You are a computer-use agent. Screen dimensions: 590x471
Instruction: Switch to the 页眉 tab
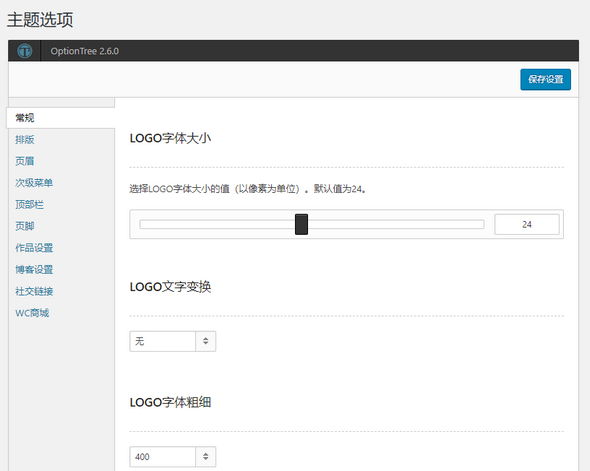pyautogui.click(x=25, y=161)
